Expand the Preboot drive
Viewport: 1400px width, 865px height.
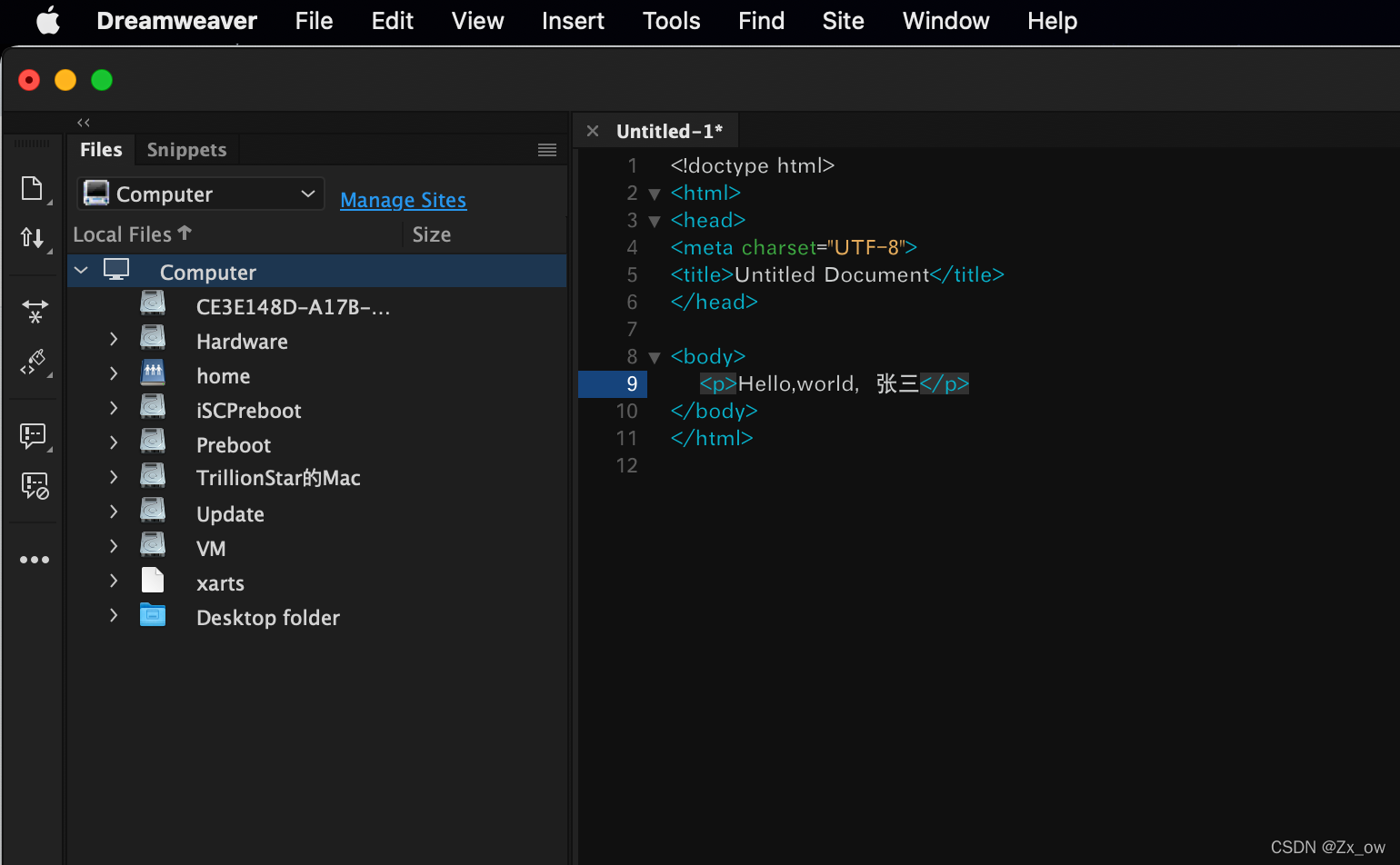tap(114, 442)
